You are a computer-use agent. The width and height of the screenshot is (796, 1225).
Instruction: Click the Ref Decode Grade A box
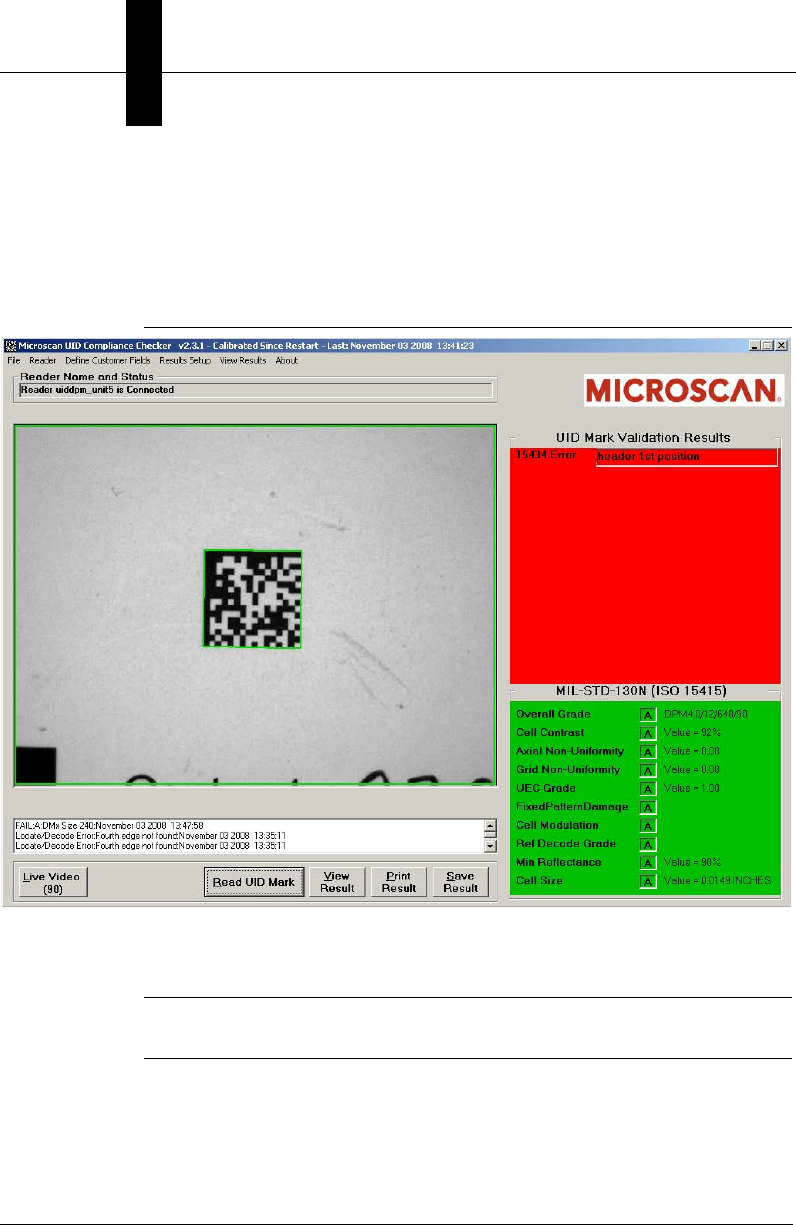[647, 844]
